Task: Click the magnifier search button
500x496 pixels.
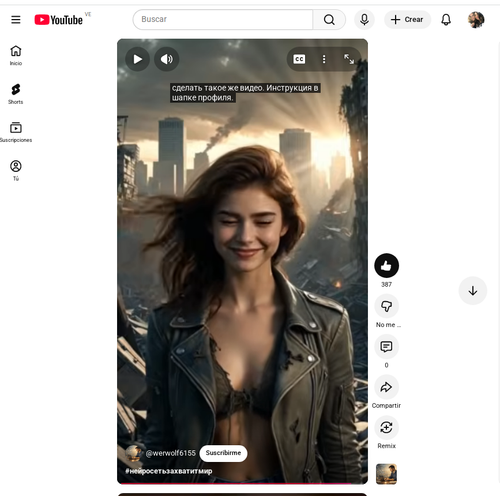Action: point(329,19)
